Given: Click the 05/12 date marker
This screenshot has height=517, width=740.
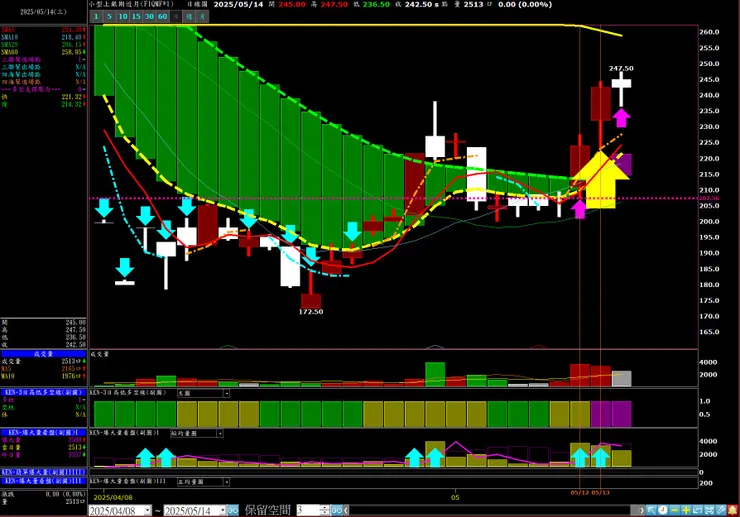Looking at the screenshot, I should click(579, 493).
